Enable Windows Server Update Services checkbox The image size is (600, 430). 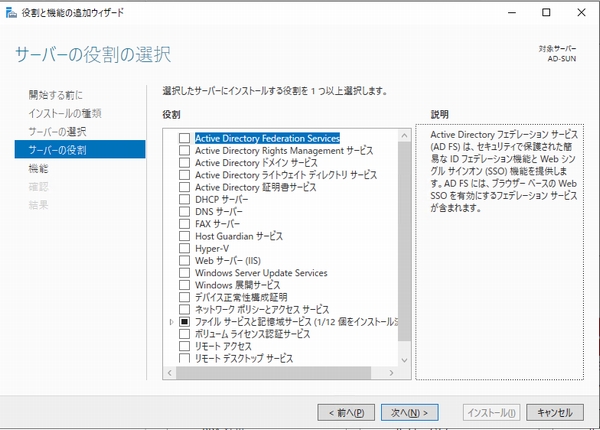(x=184, y=273)
